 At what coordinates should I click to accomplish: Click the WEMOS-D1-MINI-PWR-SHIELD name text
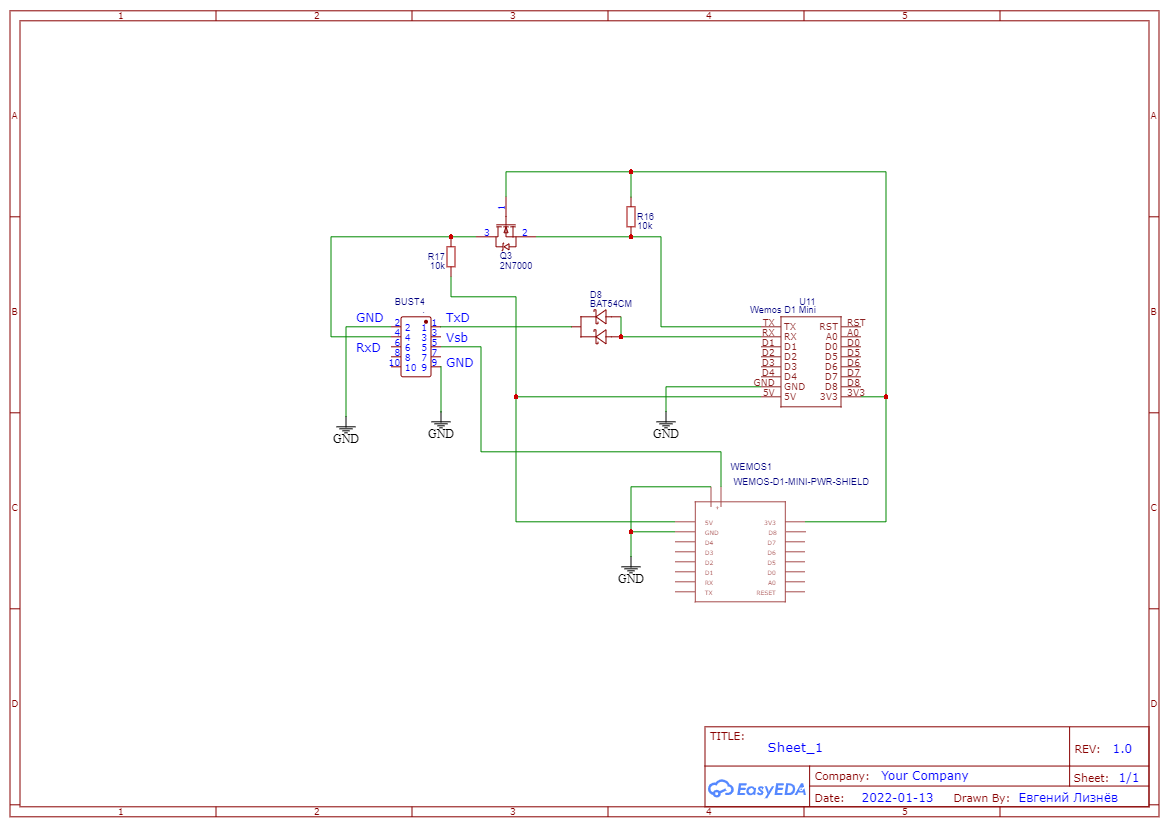coord(801,482)
